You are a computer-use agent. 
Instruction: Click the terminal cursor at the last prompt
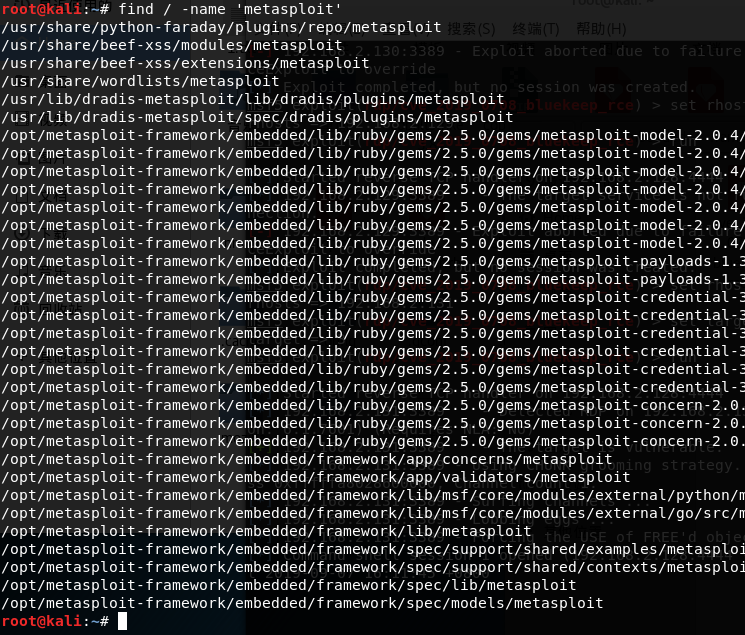click(123, 621)
